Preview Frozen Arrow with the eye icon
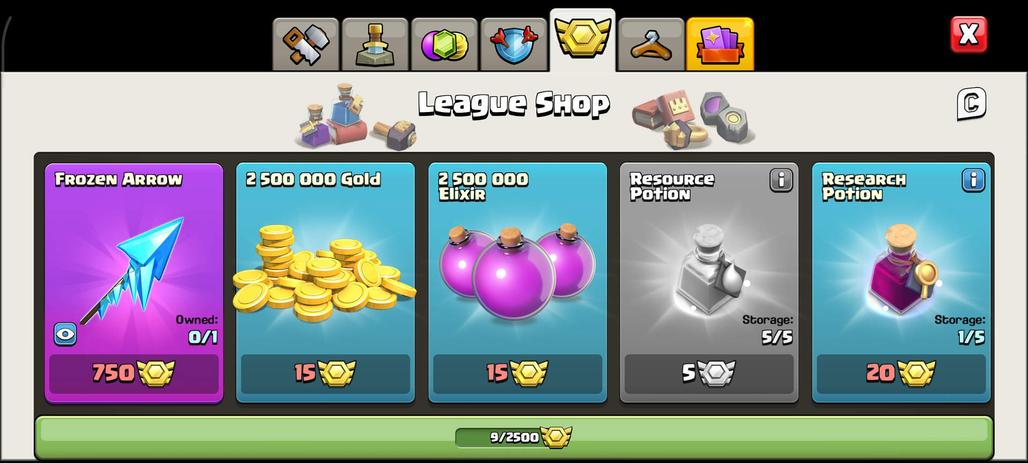 pos(65,334)
